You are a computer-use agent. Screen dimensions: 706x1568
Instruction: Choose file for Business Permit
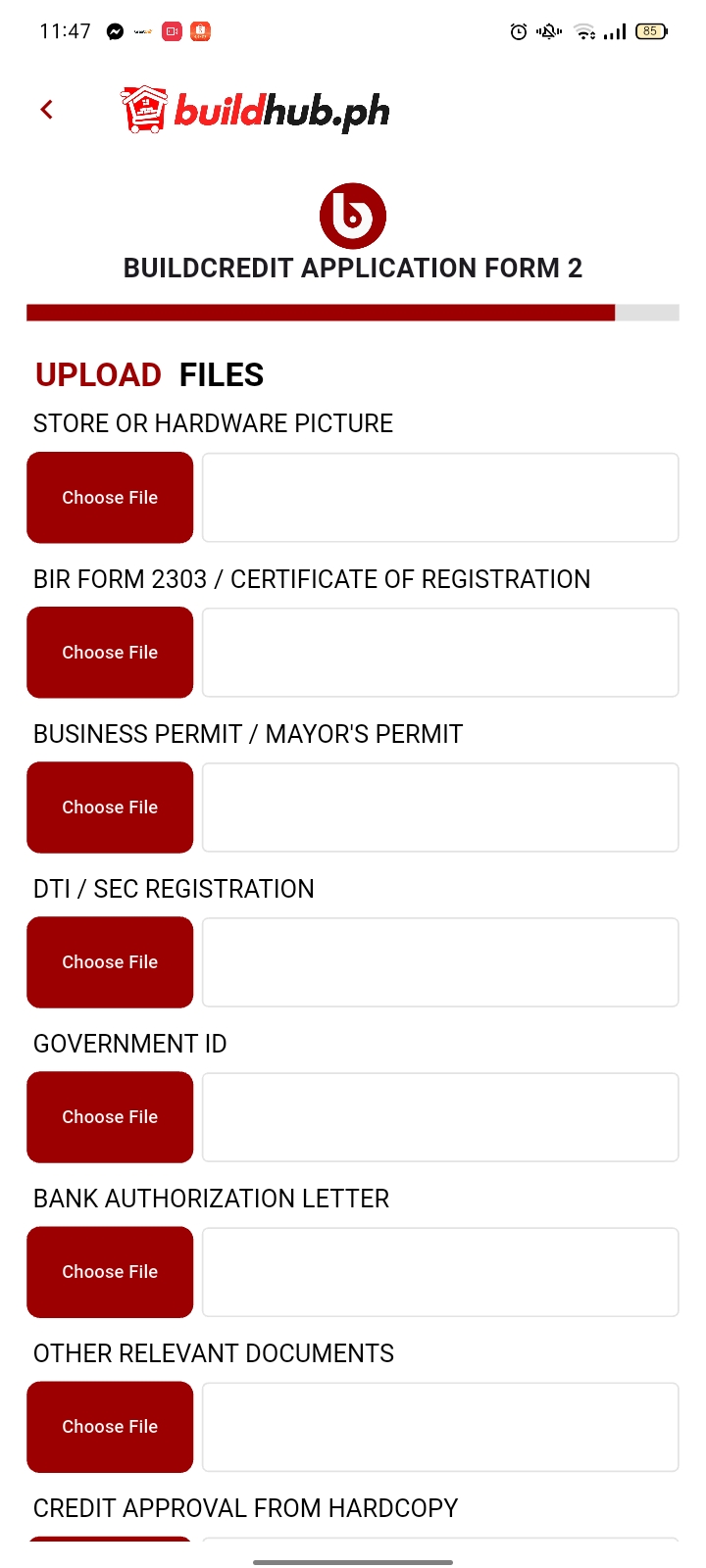coord(110,808)
